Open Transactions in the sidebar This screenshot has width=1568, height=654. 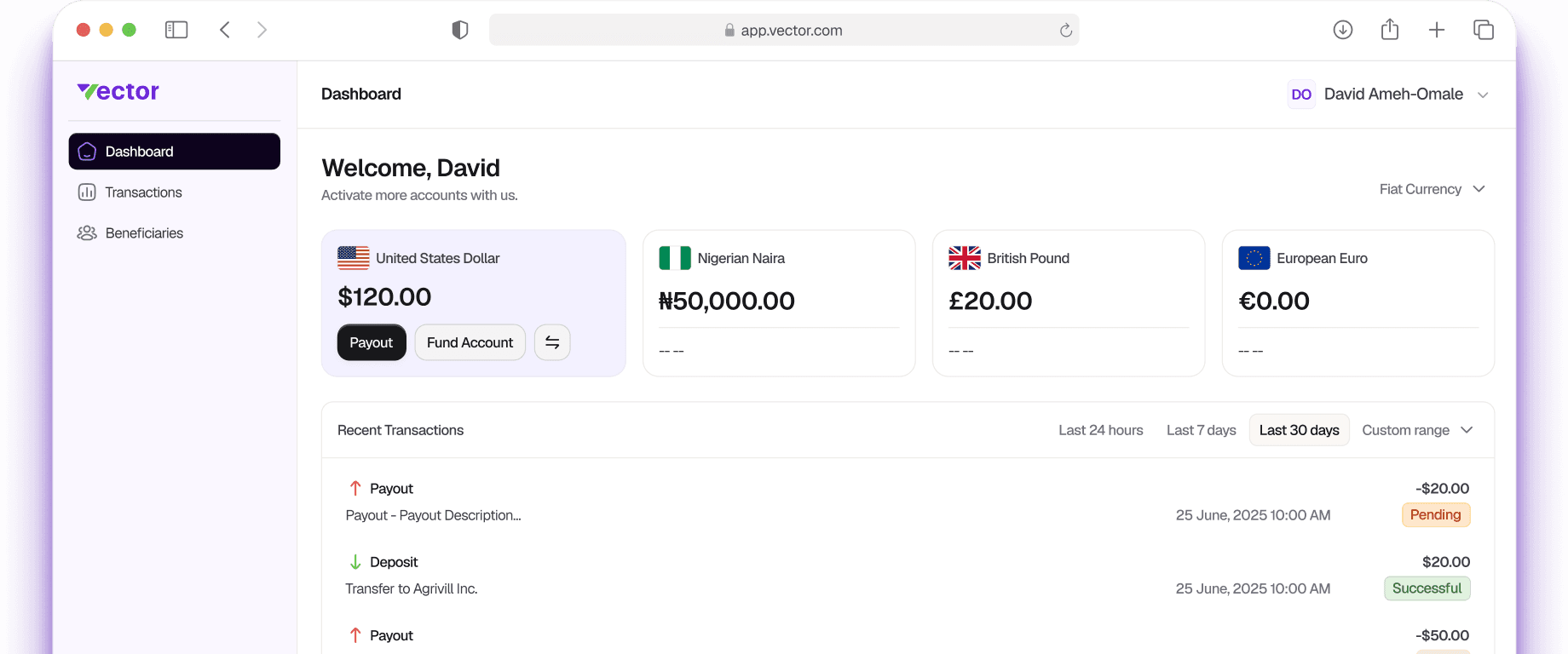(143, 192)
